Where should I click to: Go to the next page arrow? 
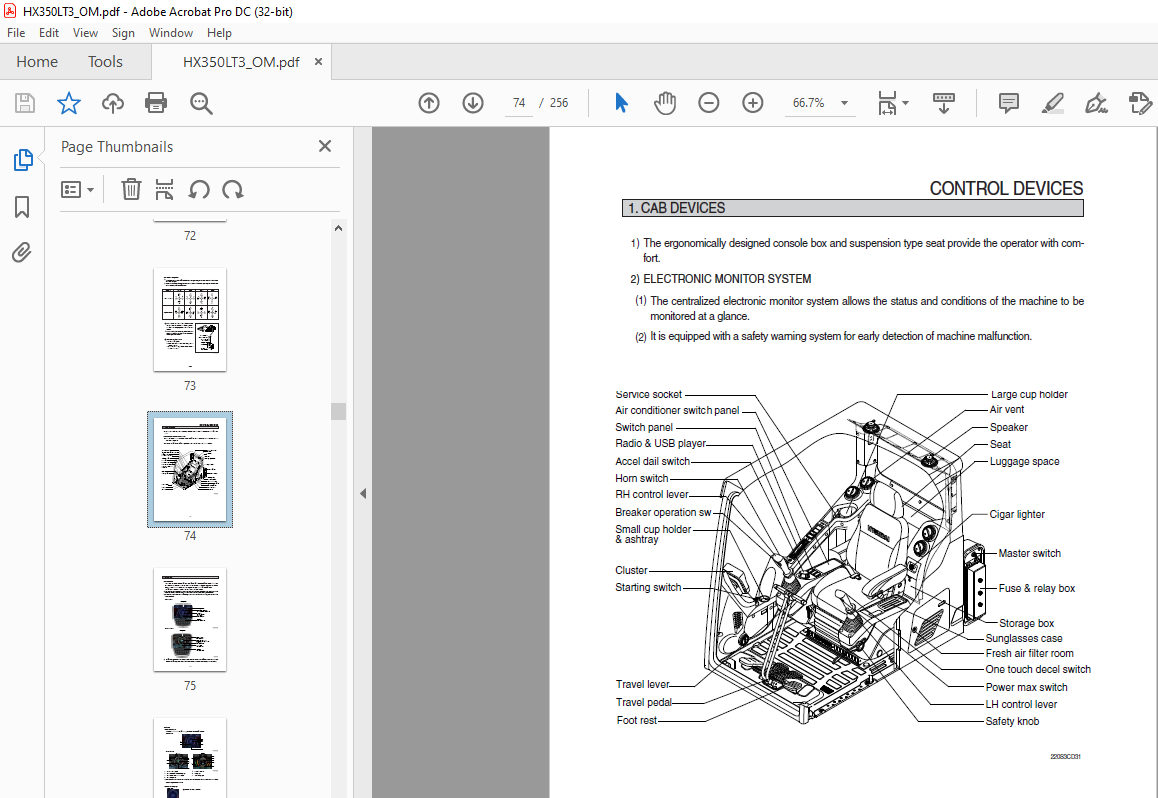[473, 103]
